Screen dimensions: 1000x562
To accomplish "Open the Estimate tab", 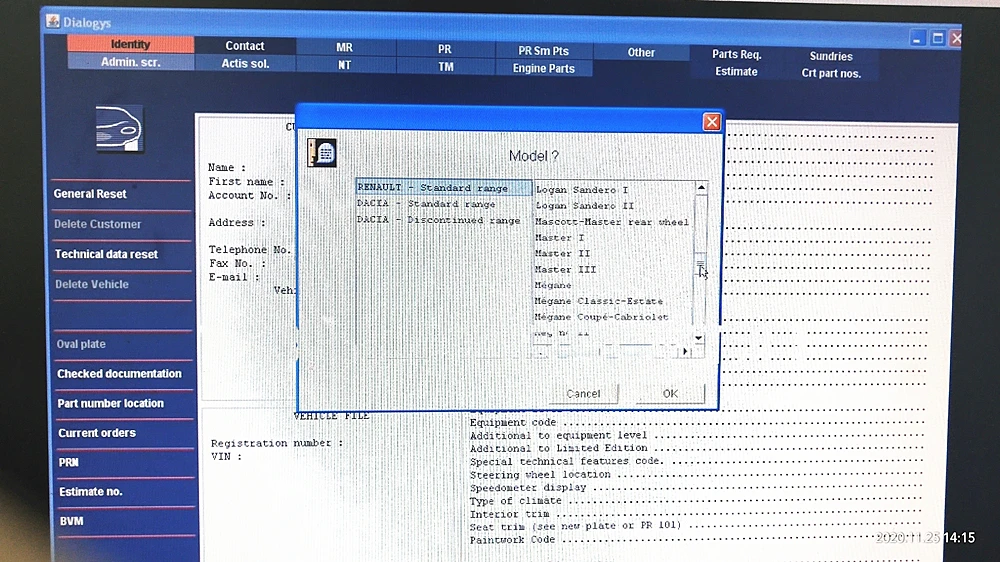I will [736, 71].
